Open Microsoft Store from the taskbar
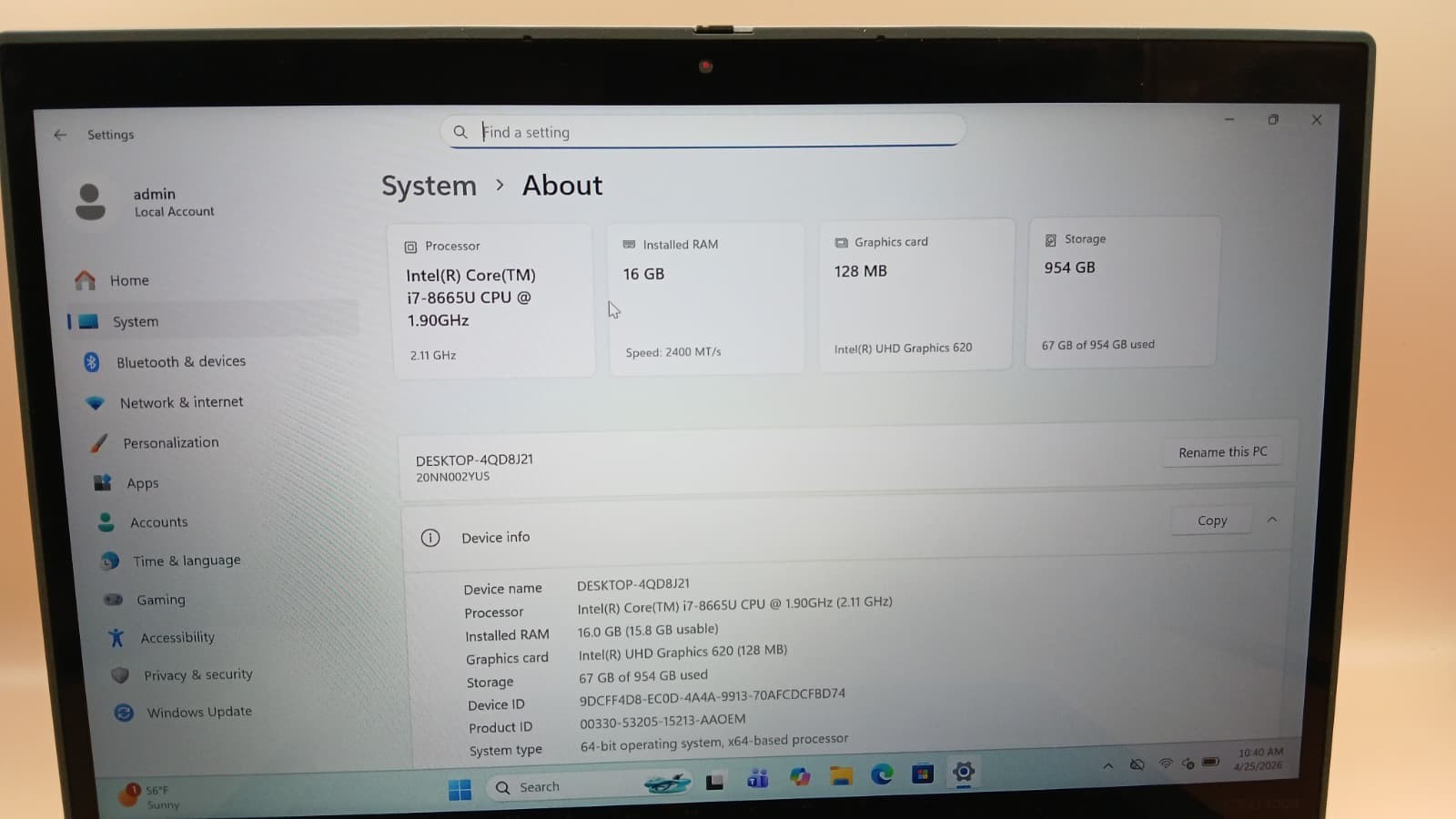This screenshot has width=1456, height=819. [923, 773]
